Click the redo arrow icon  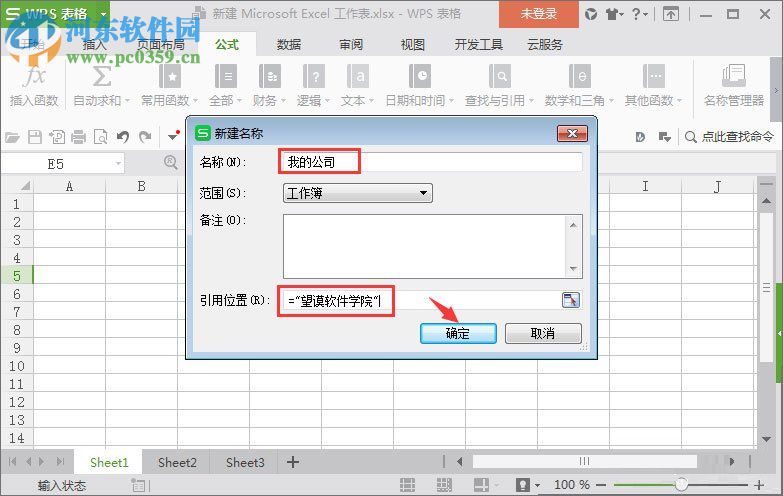[145, 137]
